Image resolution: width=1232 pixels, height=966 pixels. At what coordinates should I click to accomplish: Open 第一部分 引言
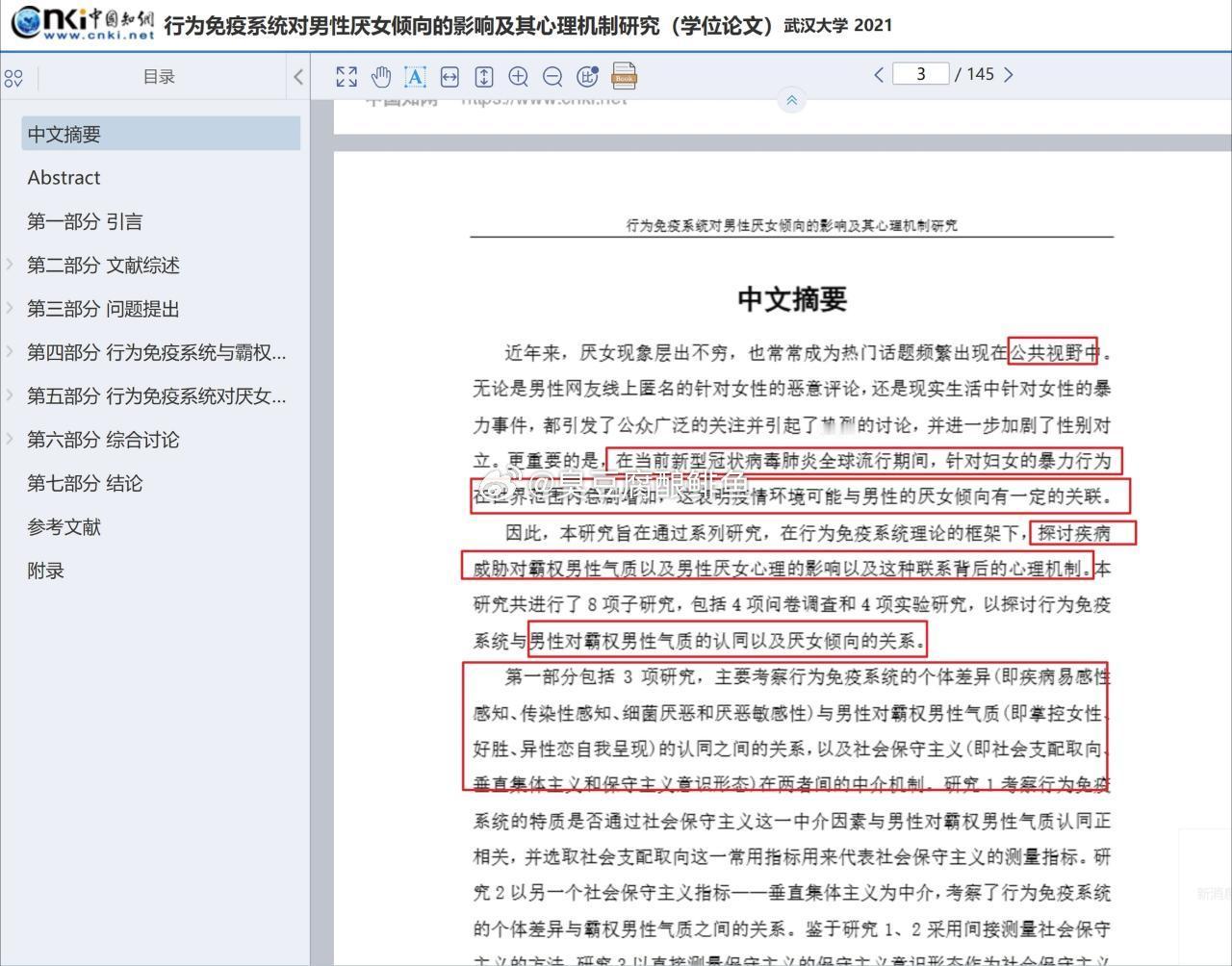coord(85,221)
